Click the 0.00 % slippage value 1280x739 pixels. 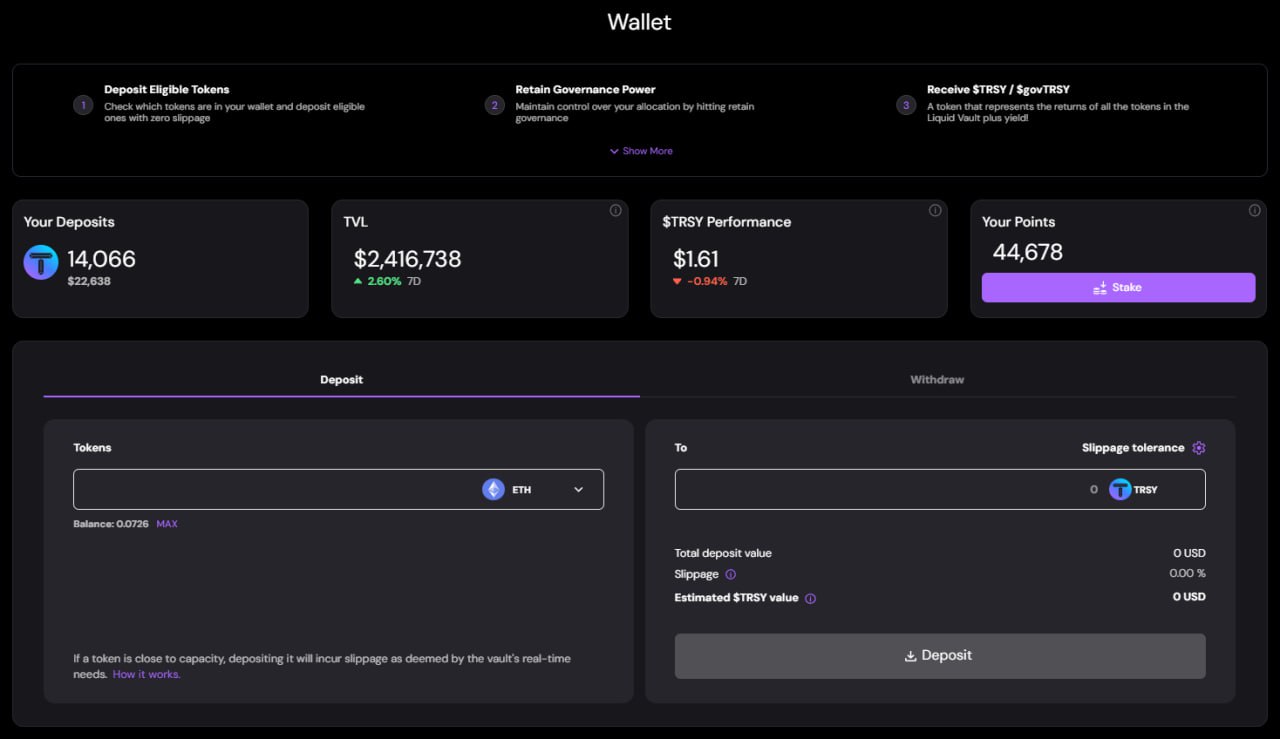click(x=1187, y=574)
